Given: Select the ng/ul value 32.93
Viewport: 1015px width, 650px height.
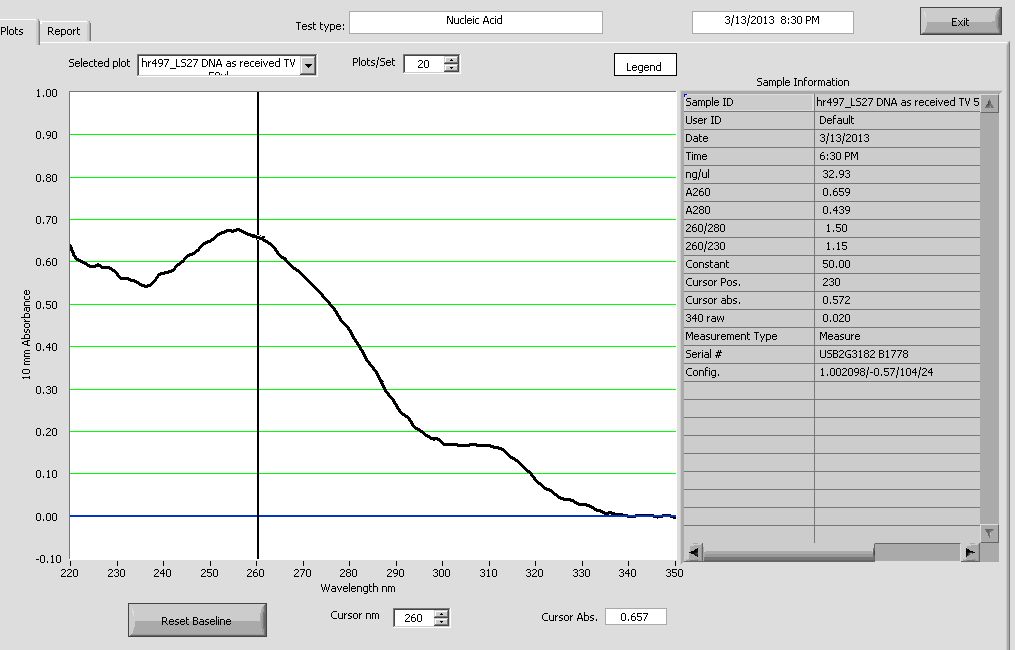Looking at the screenshot, I should [x=897, y=174].
